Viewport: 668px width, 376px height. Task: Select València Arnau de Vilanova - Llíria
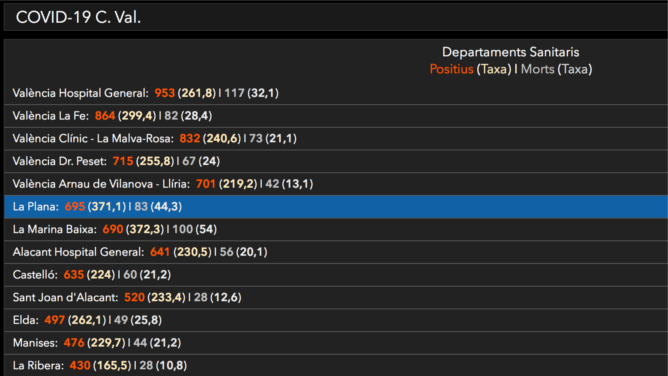(336, 184)
